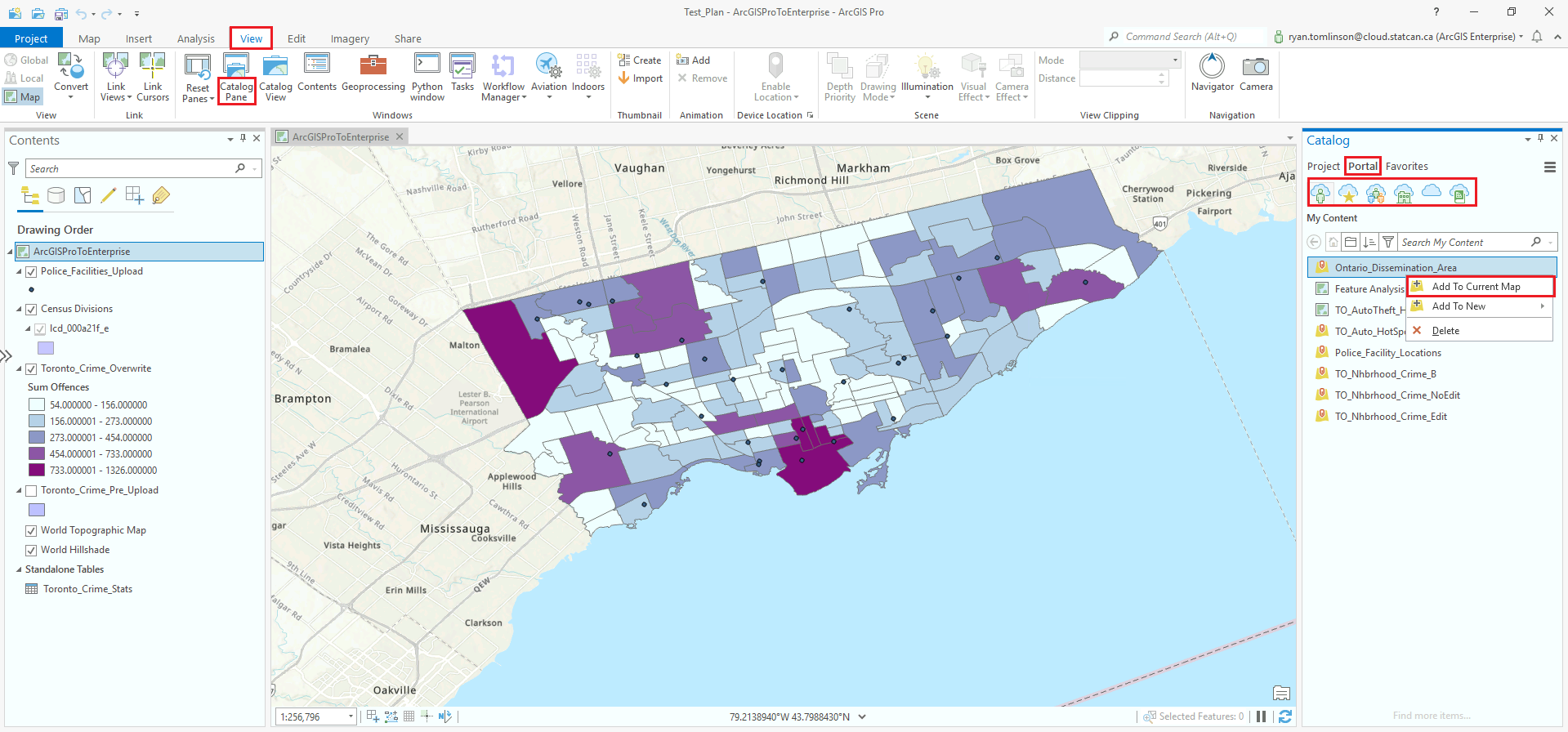Collapse Police_Facilities_Upload layer tree
Viewport: 1568px width, 732px height.
[20, 272]
